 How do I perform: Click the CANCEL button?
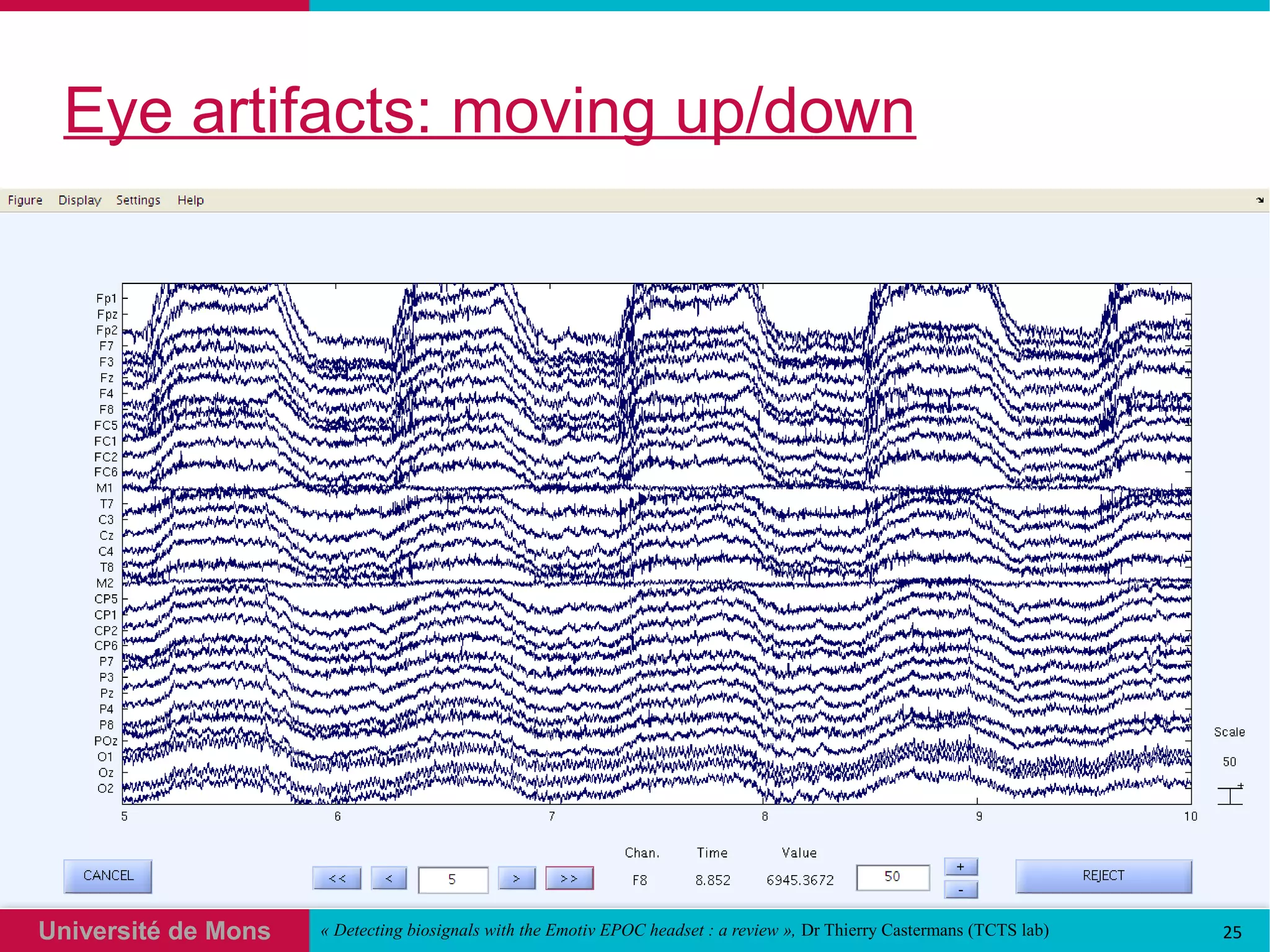(108, 876)
